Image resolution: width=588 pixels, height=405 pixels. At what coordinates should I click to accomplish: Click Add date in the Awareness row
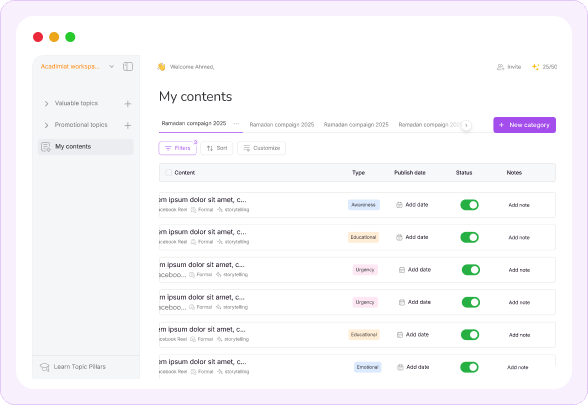[x=412, y=205]
